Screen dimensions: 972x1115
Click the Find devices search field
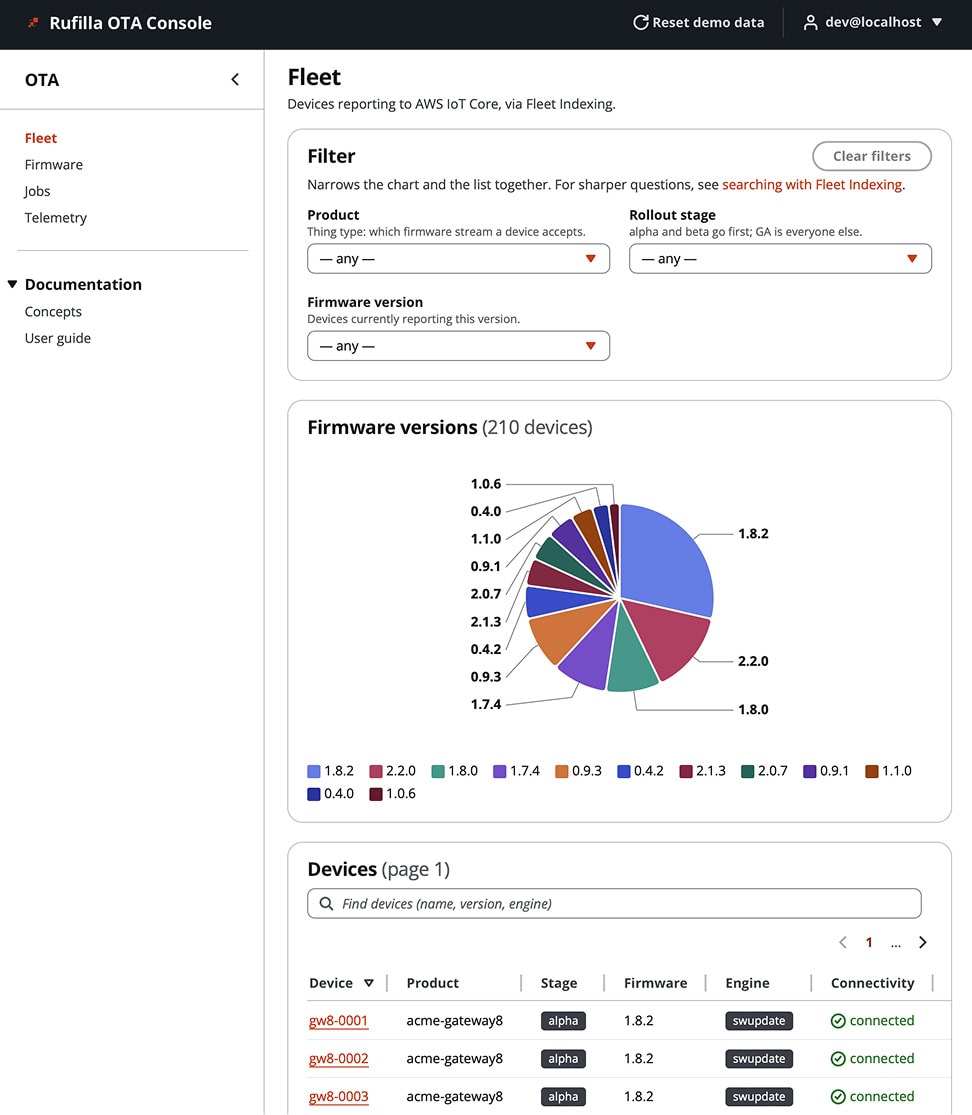tap(614, 903)
